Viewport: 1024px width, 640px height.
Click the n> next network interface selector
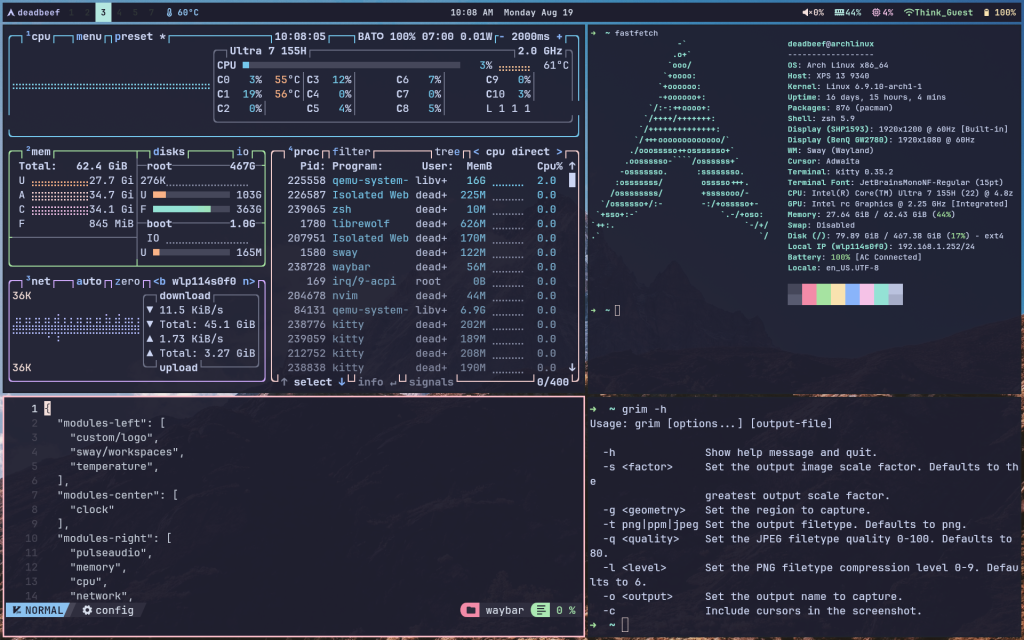click(x=248, y=282)
